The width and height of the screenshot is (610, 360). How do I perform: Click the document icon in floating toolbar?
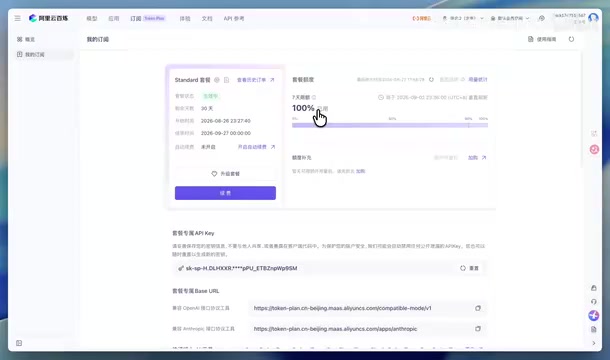tap(594, 330)
